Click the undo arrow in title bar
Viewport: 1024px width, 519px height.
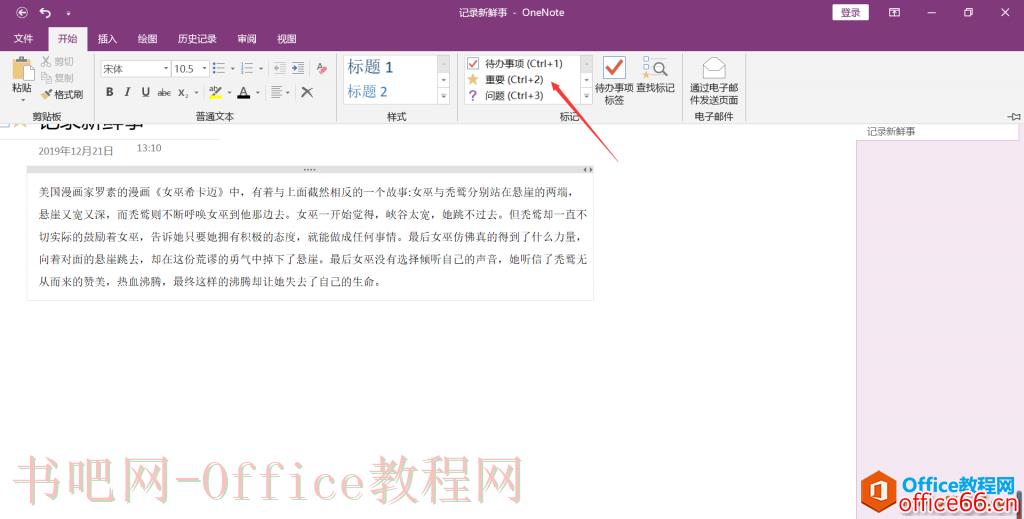coord(45,12)
